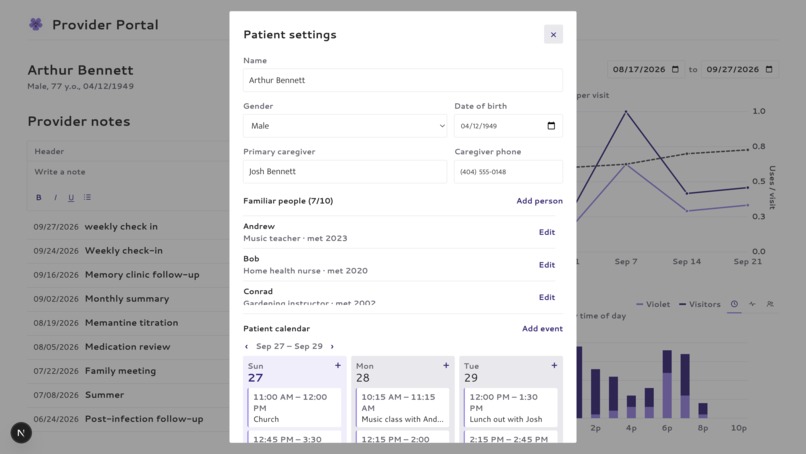Open Summer note from 07/08/2026
This screenshot has width=806, height=454.
(129, 395)
